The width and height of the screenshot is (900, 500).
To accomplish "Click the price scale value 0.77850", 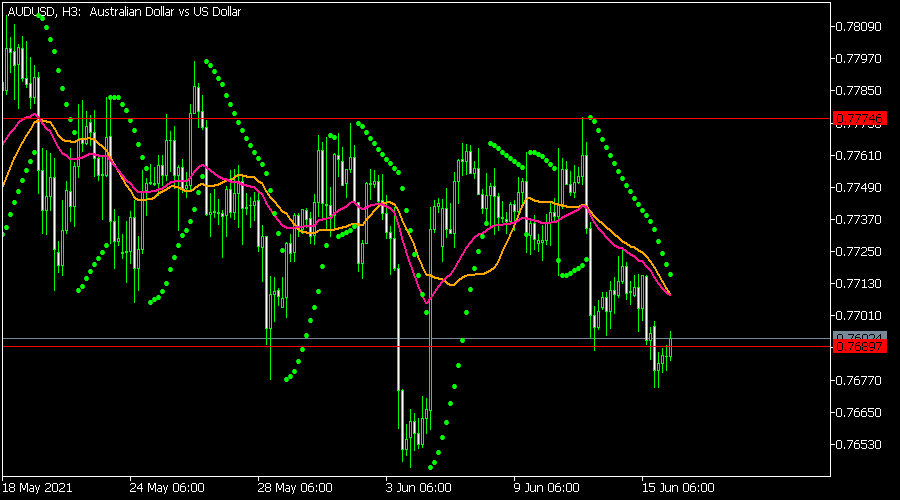I will (858, 91).
